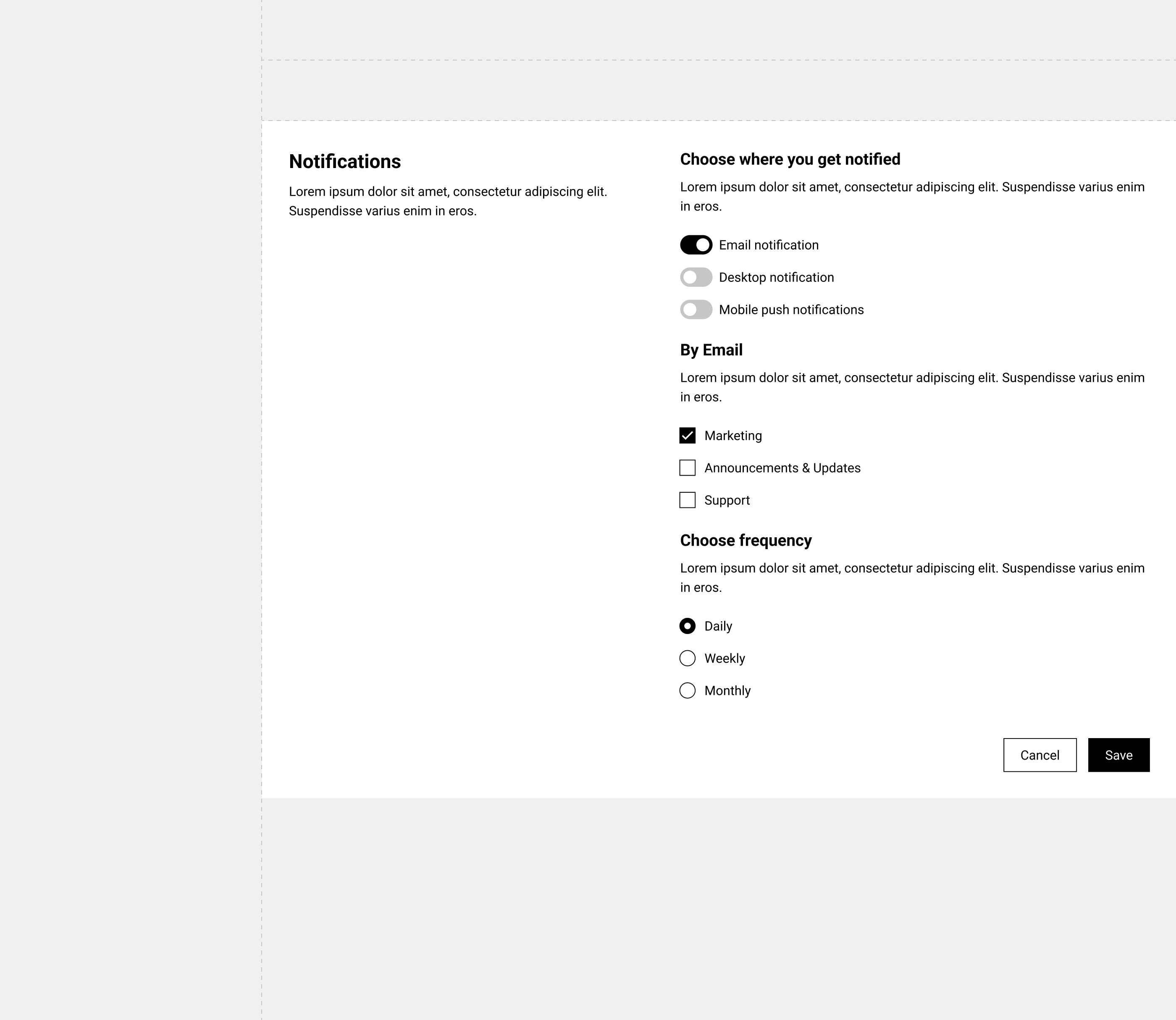The width and height of the screenshot is (1176, 1020).
Task: Click the 'Choose where you get notified' heading
Action: (790, 159)
